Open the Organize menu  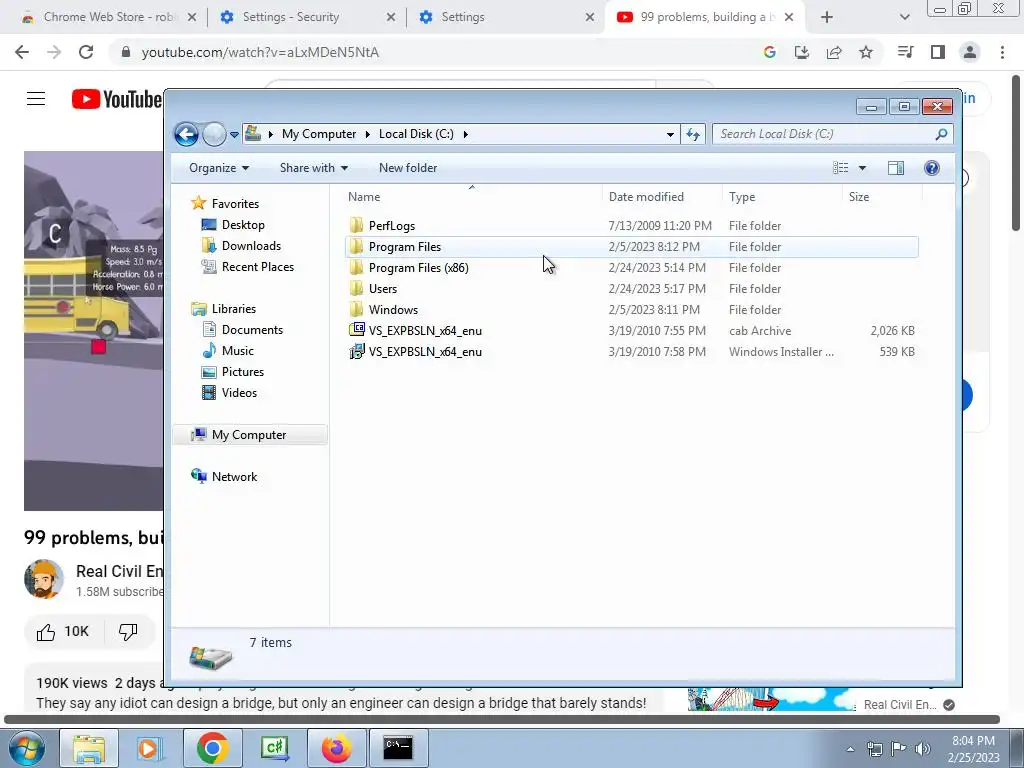pyautogui.click(x=219, y=168)
